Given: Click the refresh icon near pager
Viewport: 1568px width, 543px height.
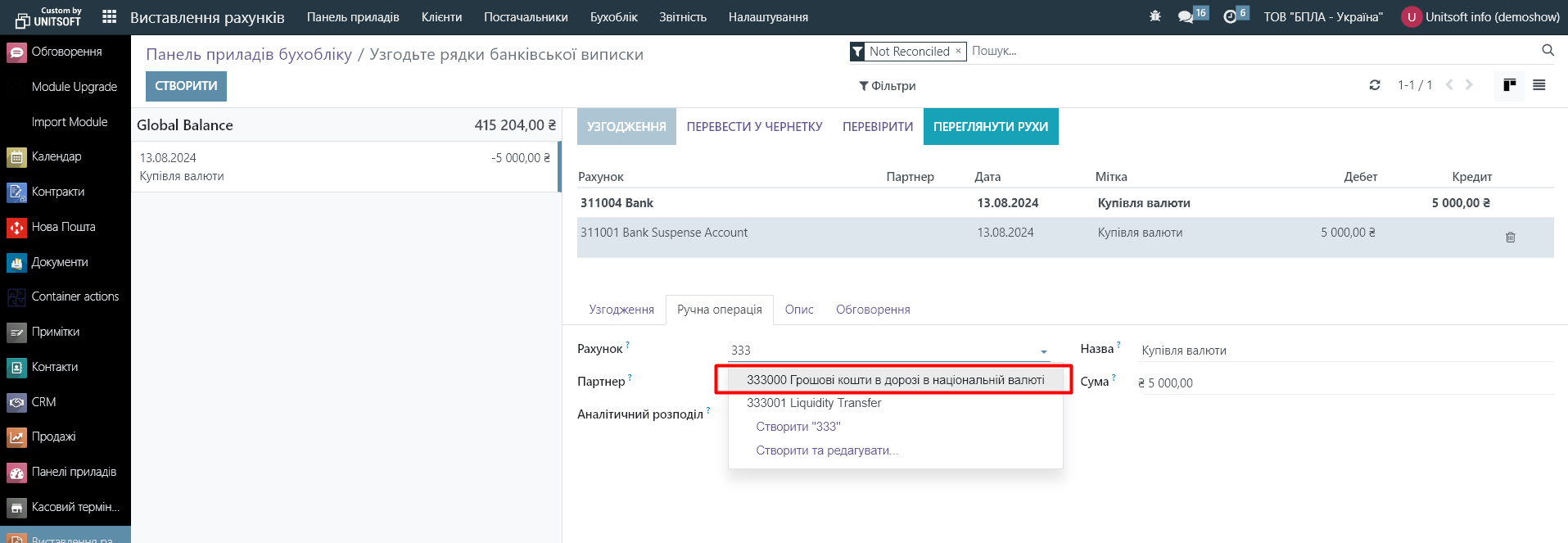Looking at the screenshot, I should [x=1375, y=85].
